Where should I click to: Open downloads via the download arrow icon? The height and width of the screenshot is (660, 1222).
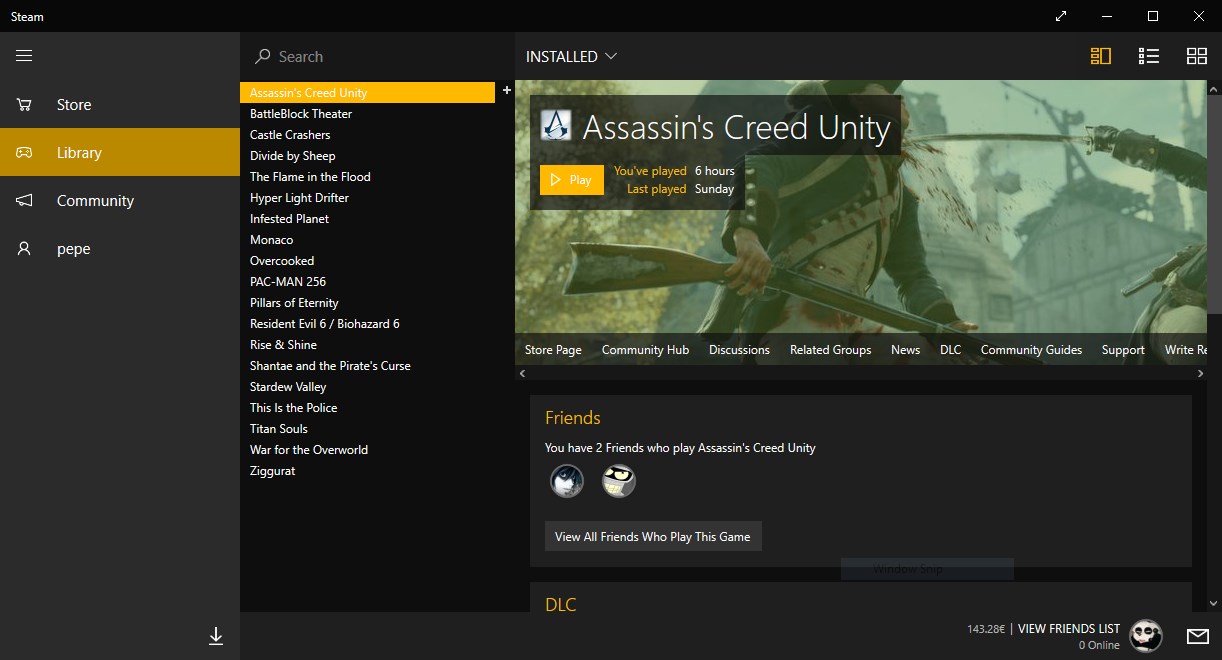pyautogui.click(x=215, y=636)
